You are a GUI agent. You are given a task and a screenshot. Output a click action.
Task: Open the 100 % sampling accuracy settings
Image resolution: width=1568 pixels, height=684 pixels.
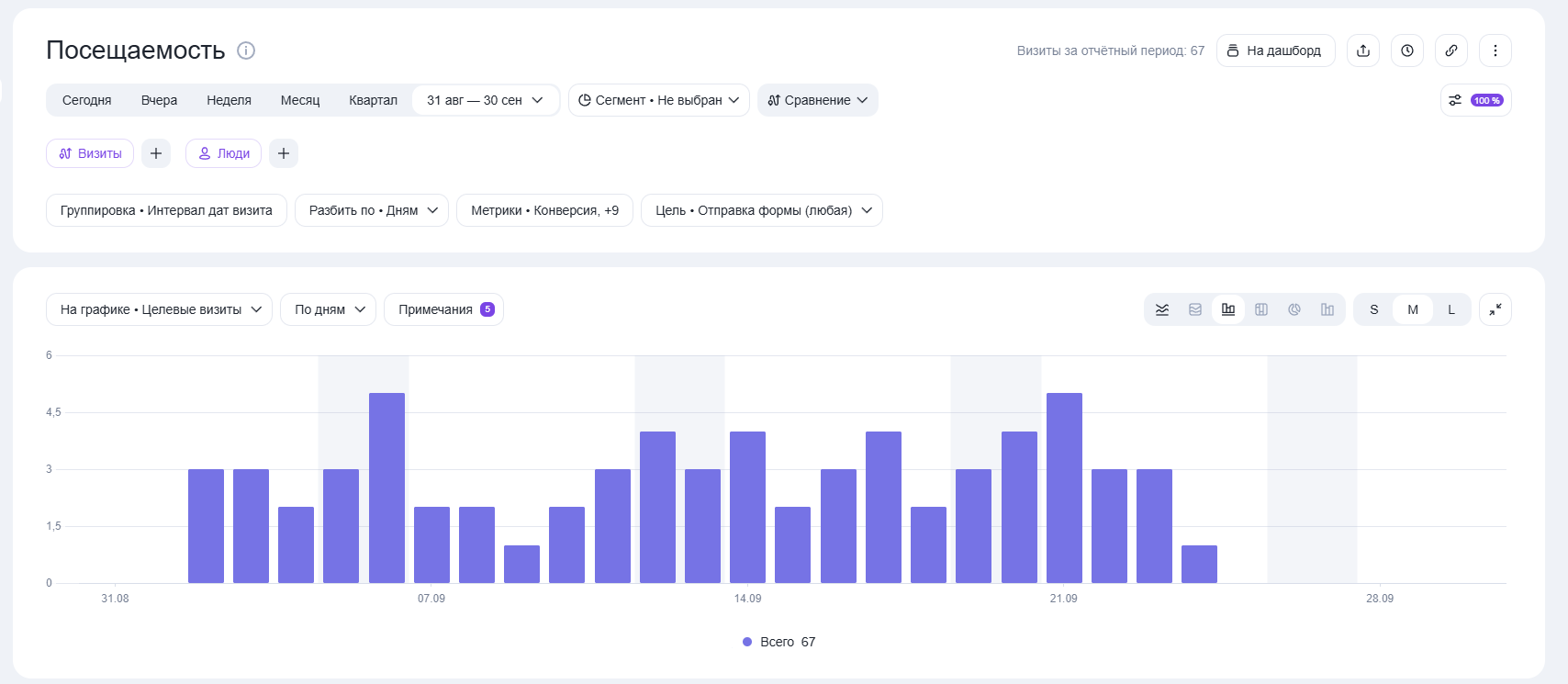click(1476, 100)
